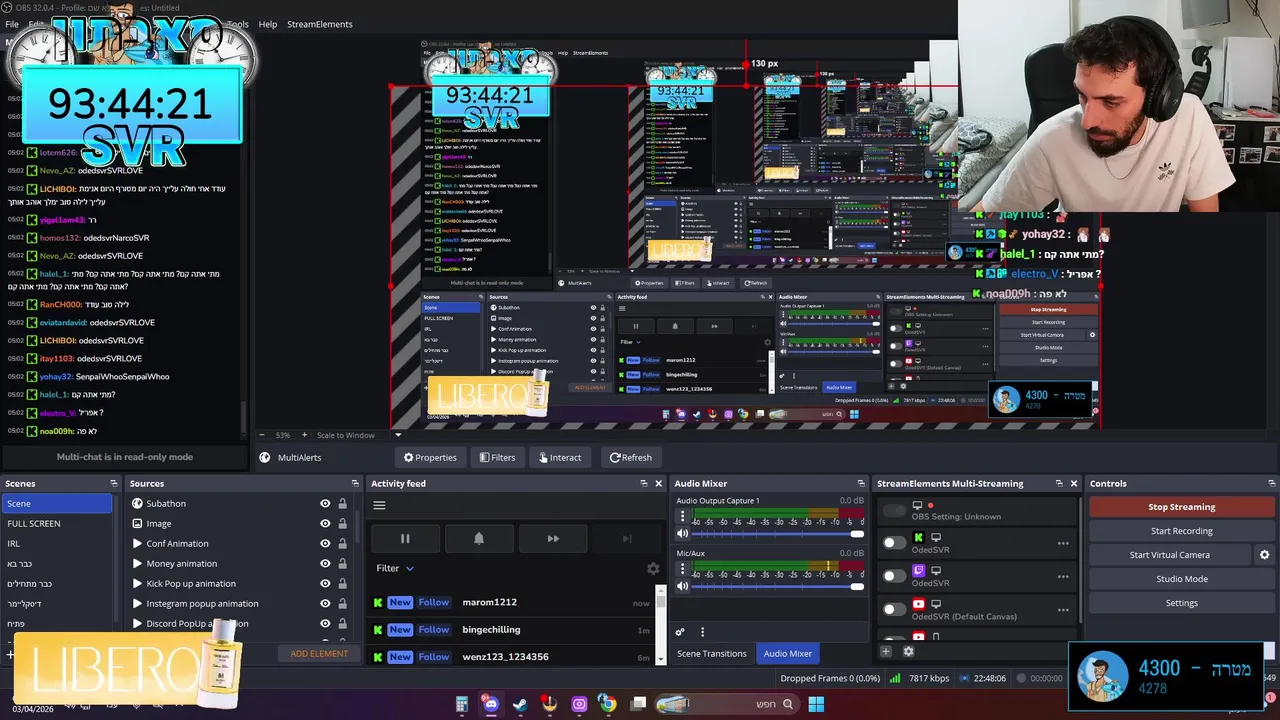Add a new multi-streaming destination
This screenshot has width=1280, height=720.
tap(885, 651)
